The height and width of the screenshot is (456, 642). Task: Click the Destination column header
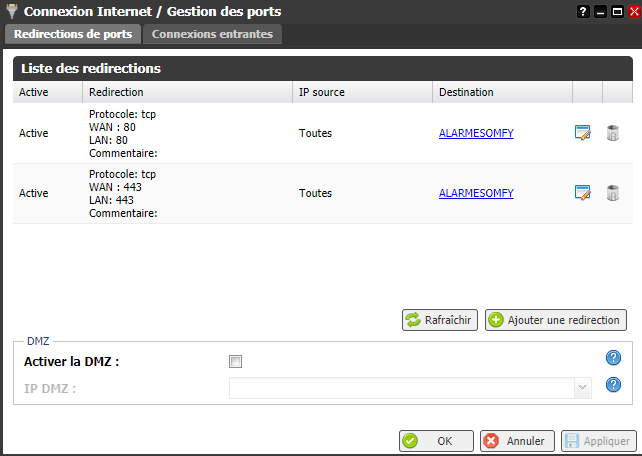coord(466,92)
